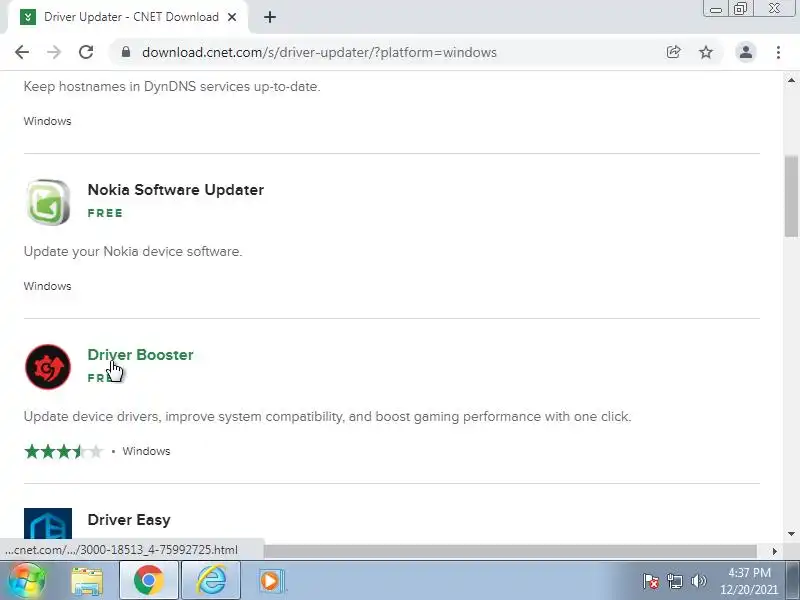Open the Chrome profile avatar
Screen dimensions: 800x600
[745, 52]
